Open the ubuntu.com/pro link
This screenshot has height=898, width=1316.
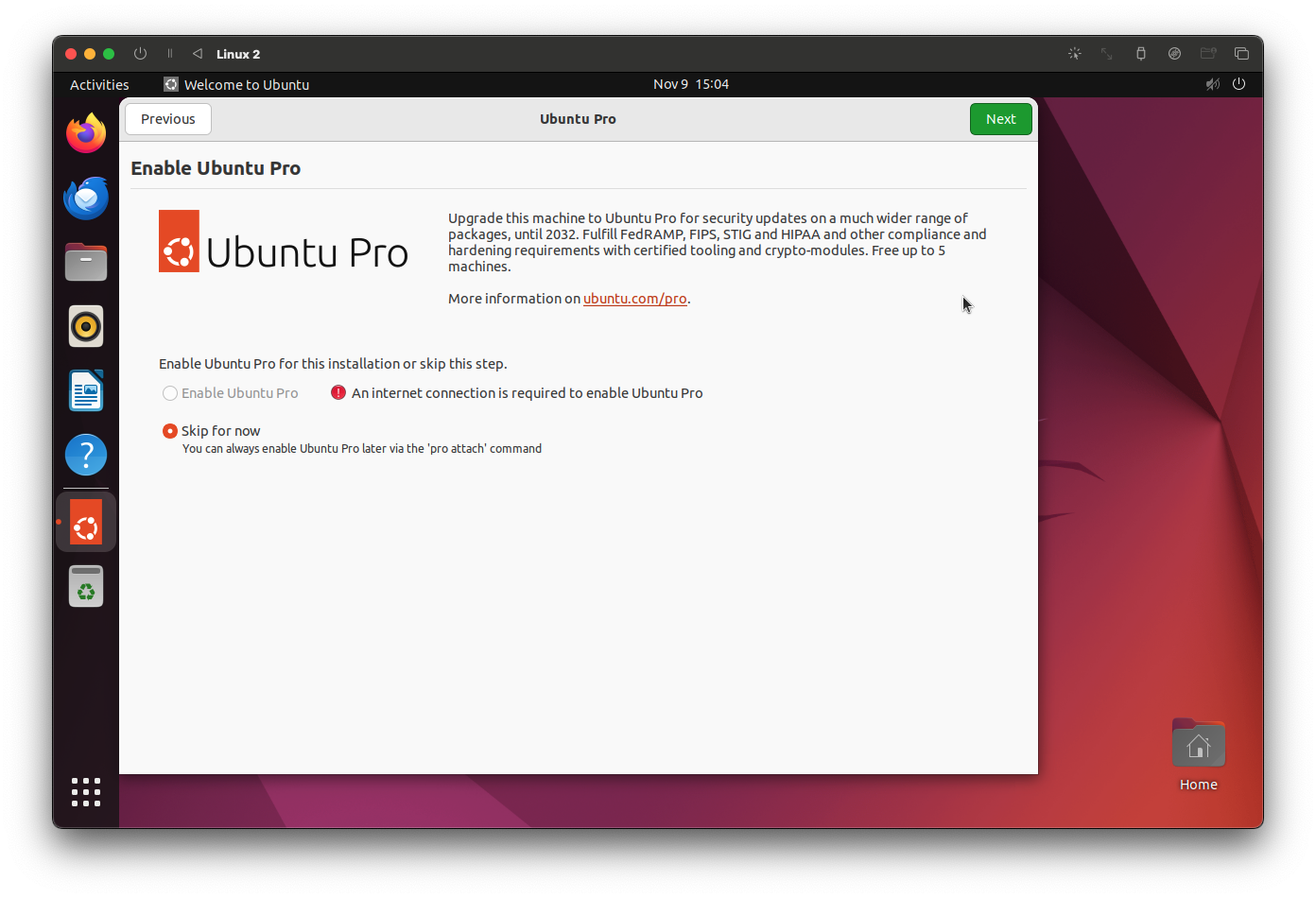pyautogui.click(x=635, y=299)
